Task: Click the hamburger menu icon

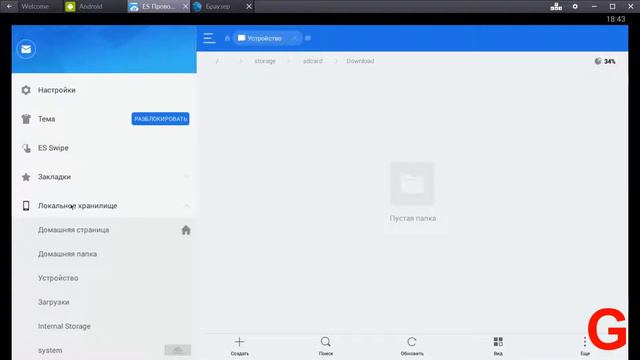Action: (x=209, y=38)
